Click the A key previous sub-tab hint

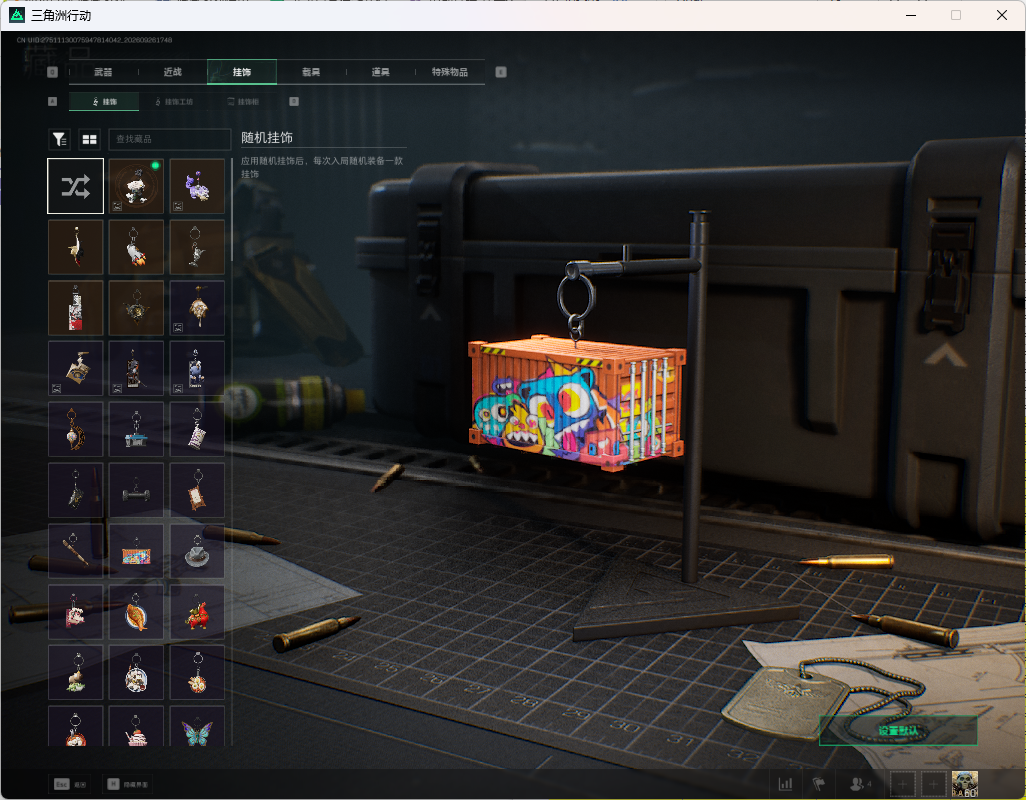coord(53,101)
